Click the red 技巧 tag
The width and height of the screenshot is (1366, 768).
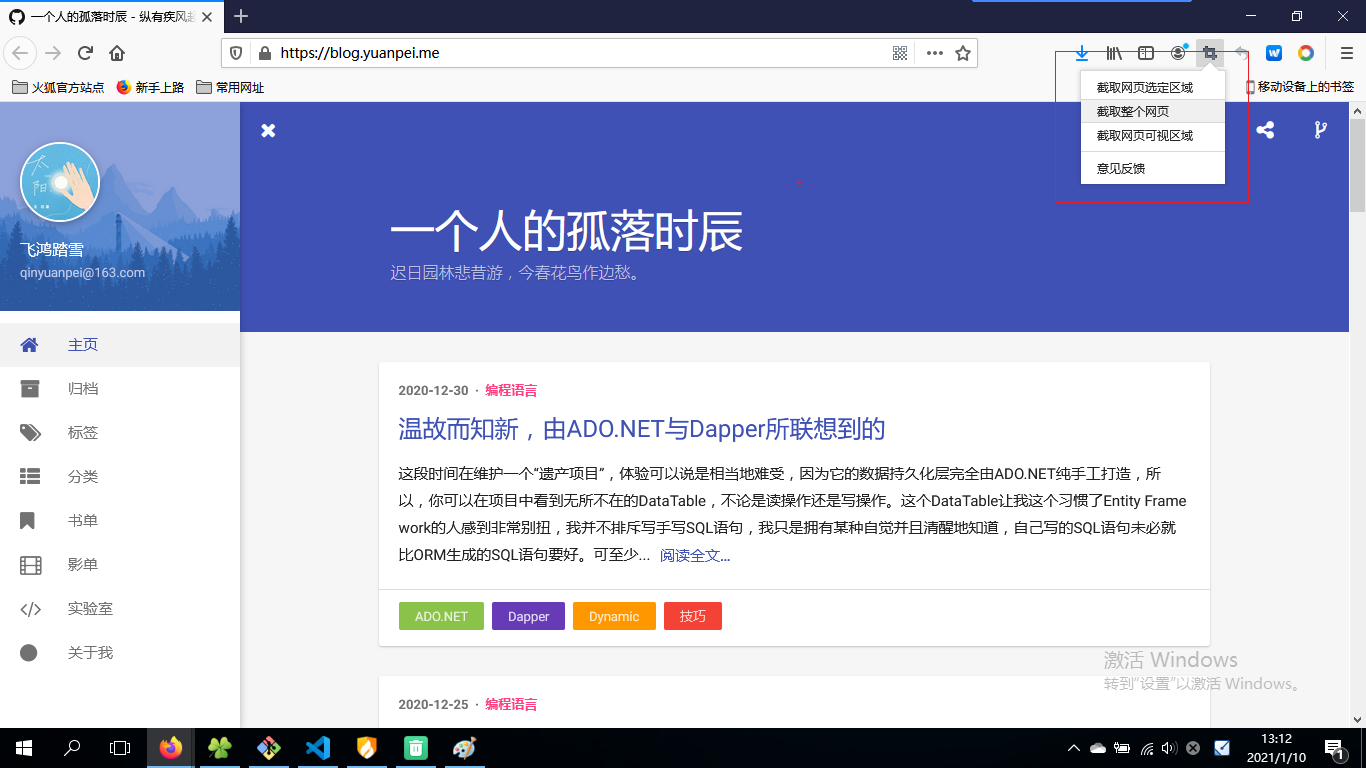click(x=693, y=616)
